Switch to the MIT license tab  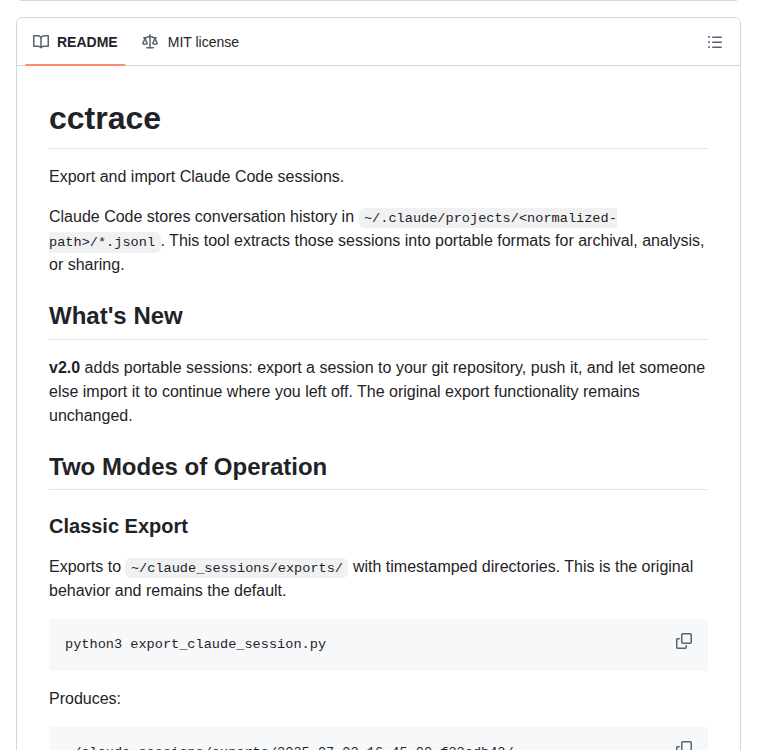pos(190,42)
